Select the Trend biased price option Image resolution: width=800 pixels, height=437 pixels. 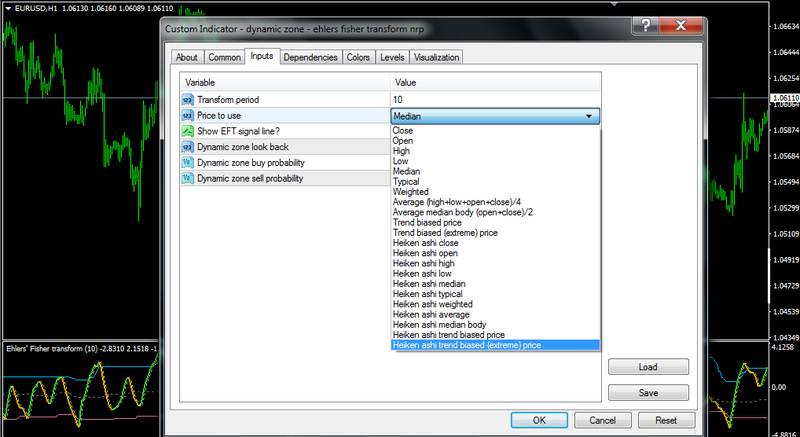[495, 222]
